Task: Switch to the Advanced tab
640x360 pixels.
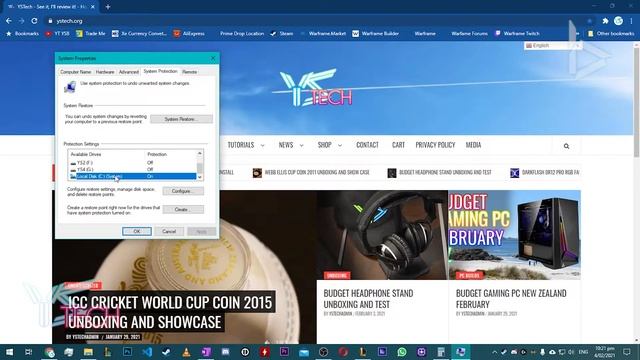Action: coord(129,72)
